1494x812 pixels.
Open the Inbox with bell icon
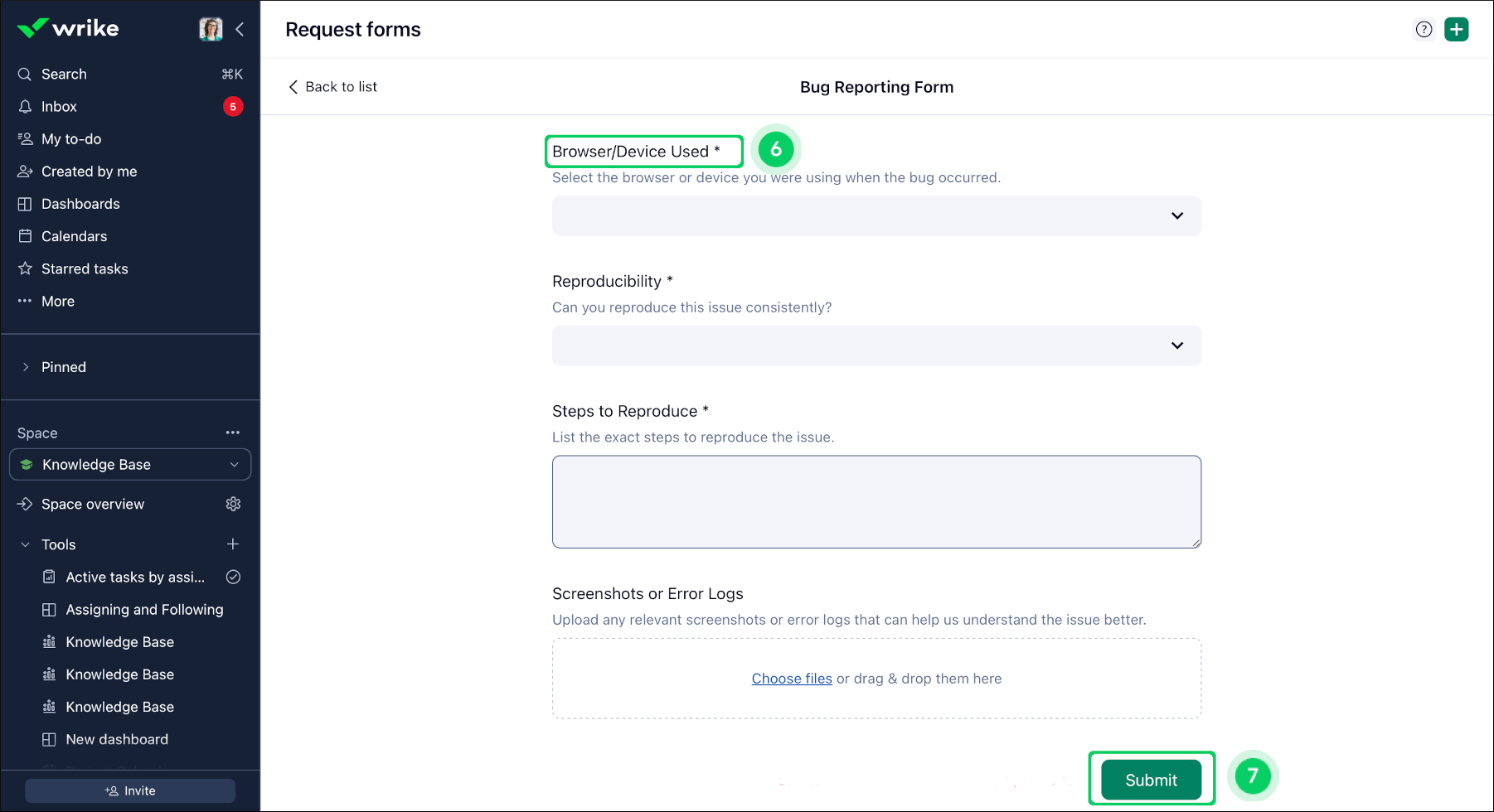click(59, 107)
